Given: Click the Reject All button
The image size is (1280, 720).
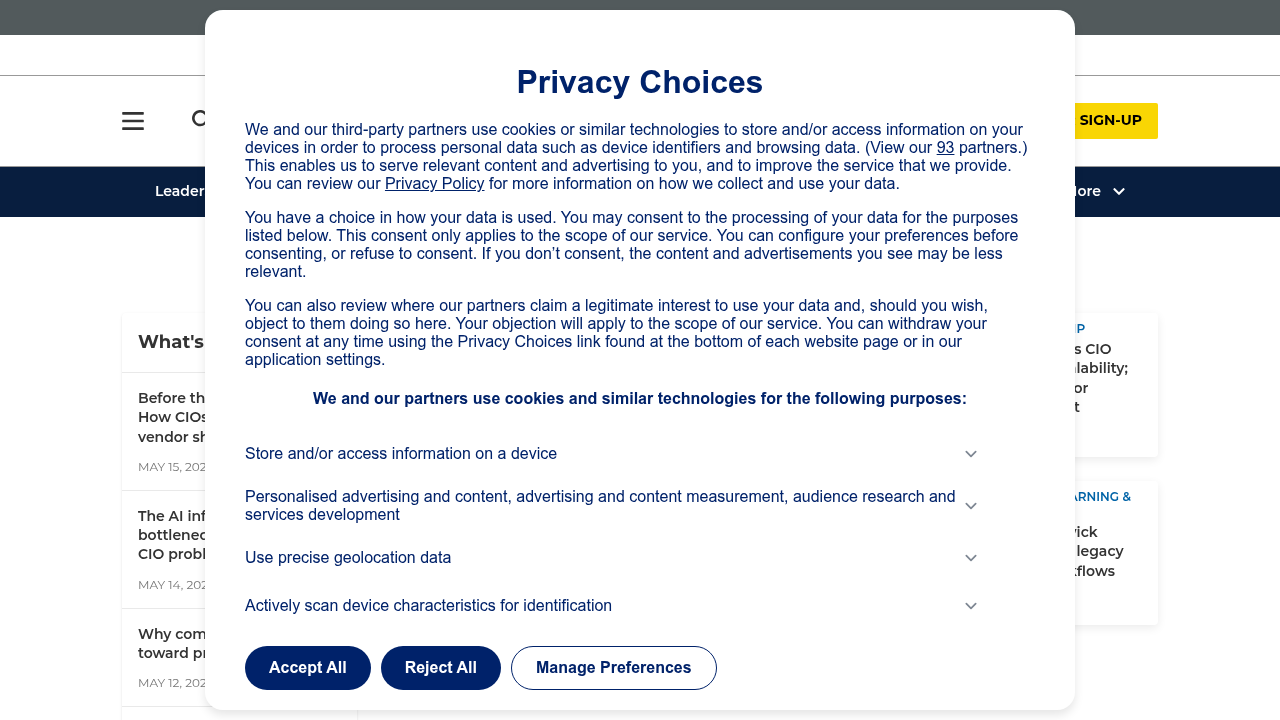Looking at the screenshot, I should coord(441,668).
